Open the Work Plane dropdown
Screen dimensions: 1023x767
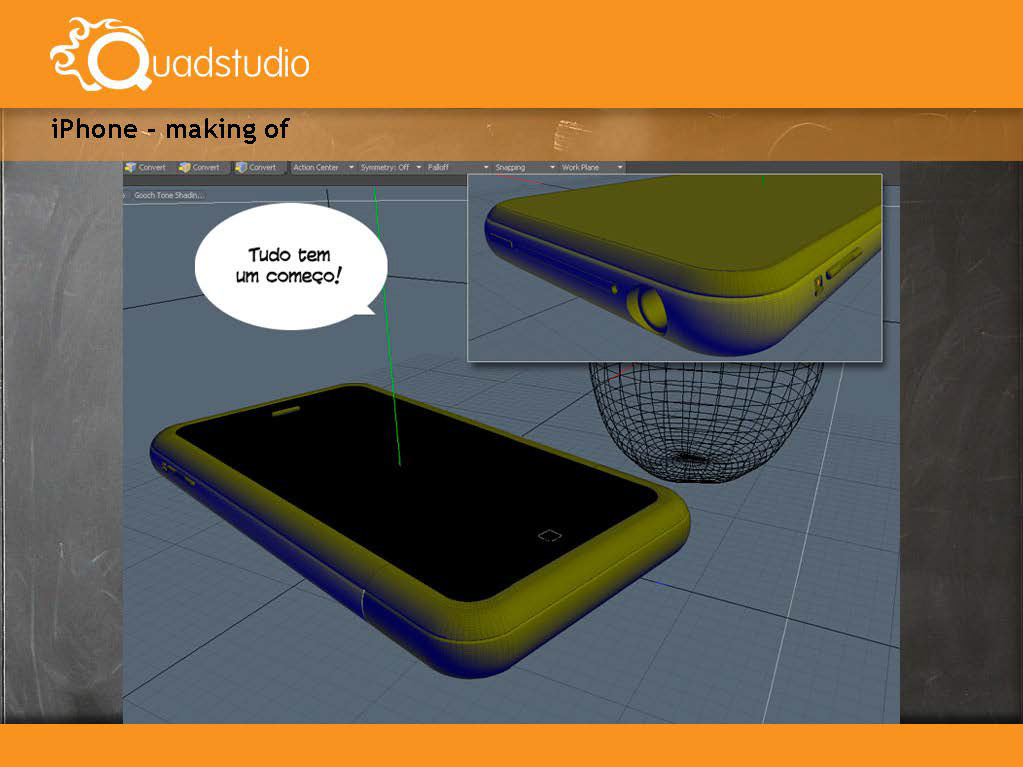(592, 168)
